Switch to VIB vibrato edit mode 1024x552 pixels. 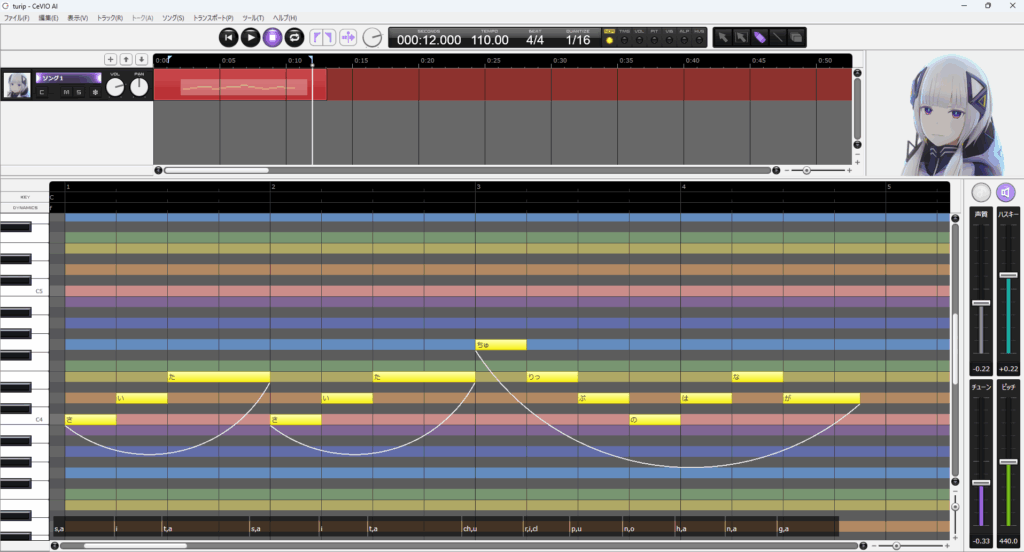tap(669, 37)
